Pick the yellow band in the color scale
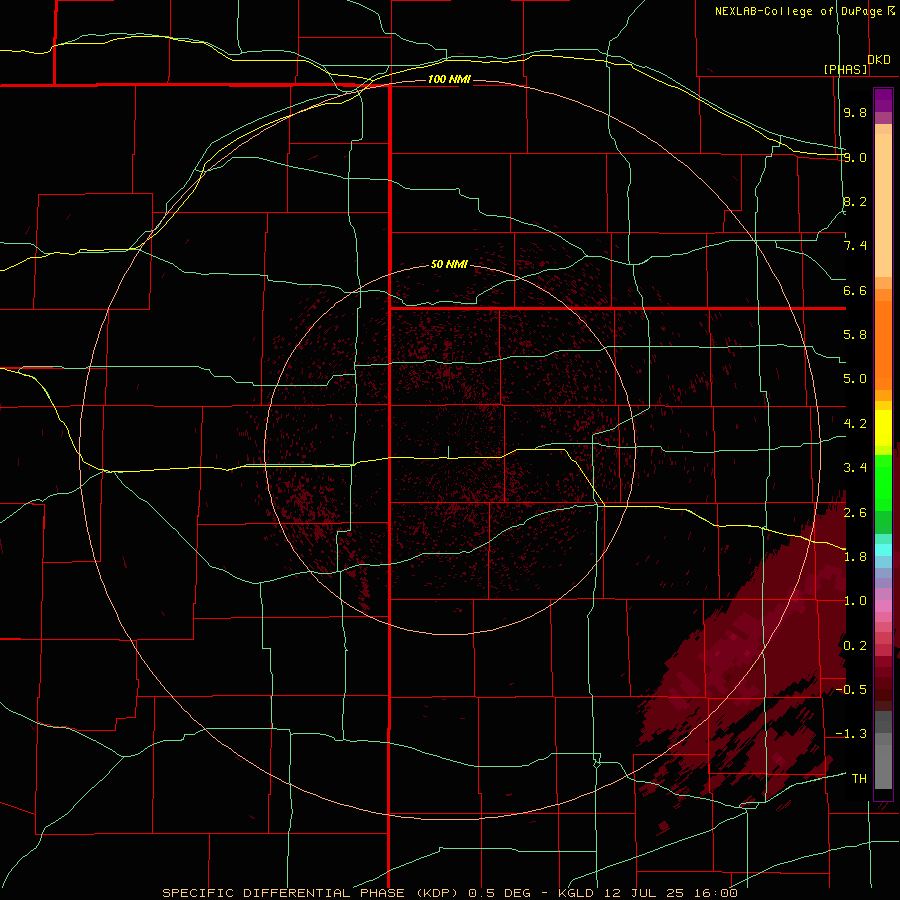Image resolution: width=900 pixels, height=900 pixels. [x=883, y=428]
